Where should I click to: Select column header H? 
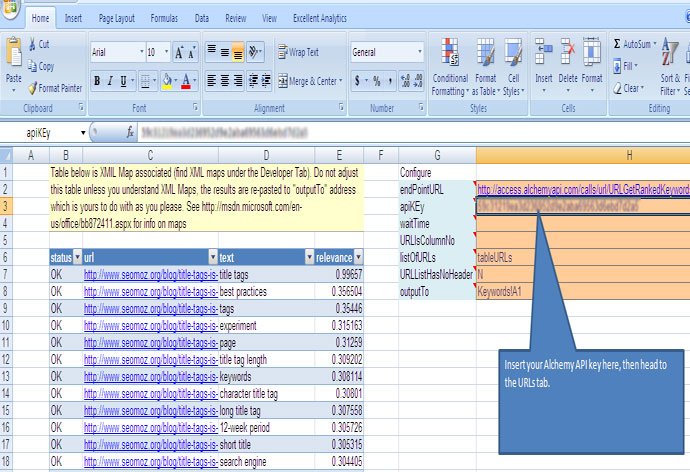coord(583,155)
